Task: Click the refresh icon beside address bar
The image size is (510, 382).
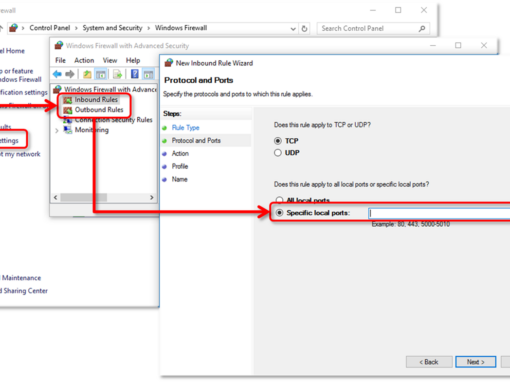Action: tap(304, 29)
